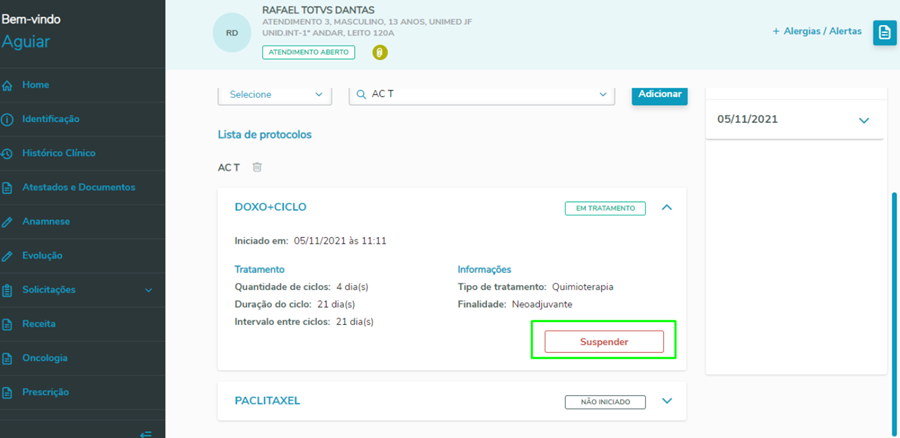
Task: Click the Home house icon in sidebar
Action: click(x=7, y=86)
